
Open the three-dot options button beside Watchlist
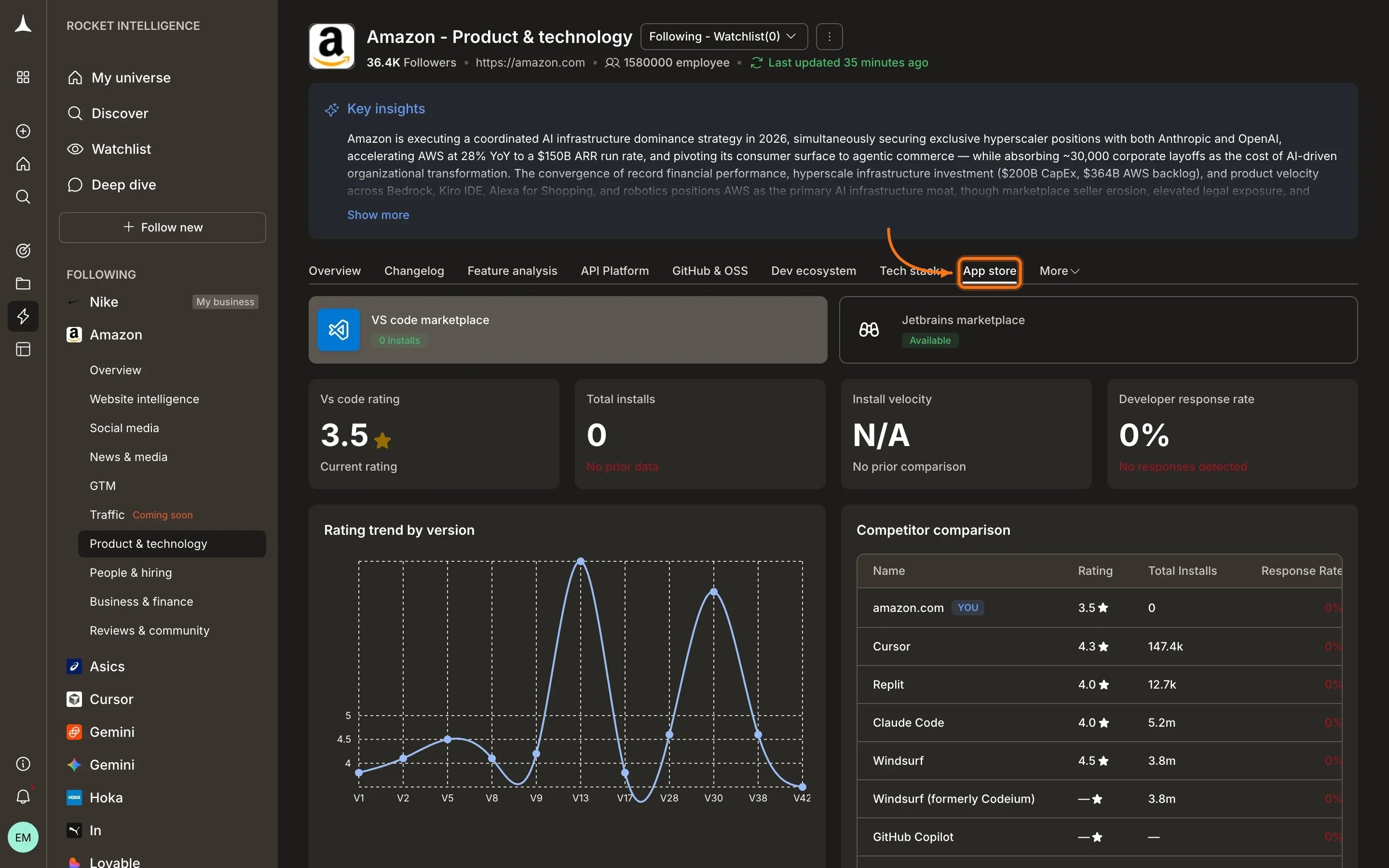829,37
